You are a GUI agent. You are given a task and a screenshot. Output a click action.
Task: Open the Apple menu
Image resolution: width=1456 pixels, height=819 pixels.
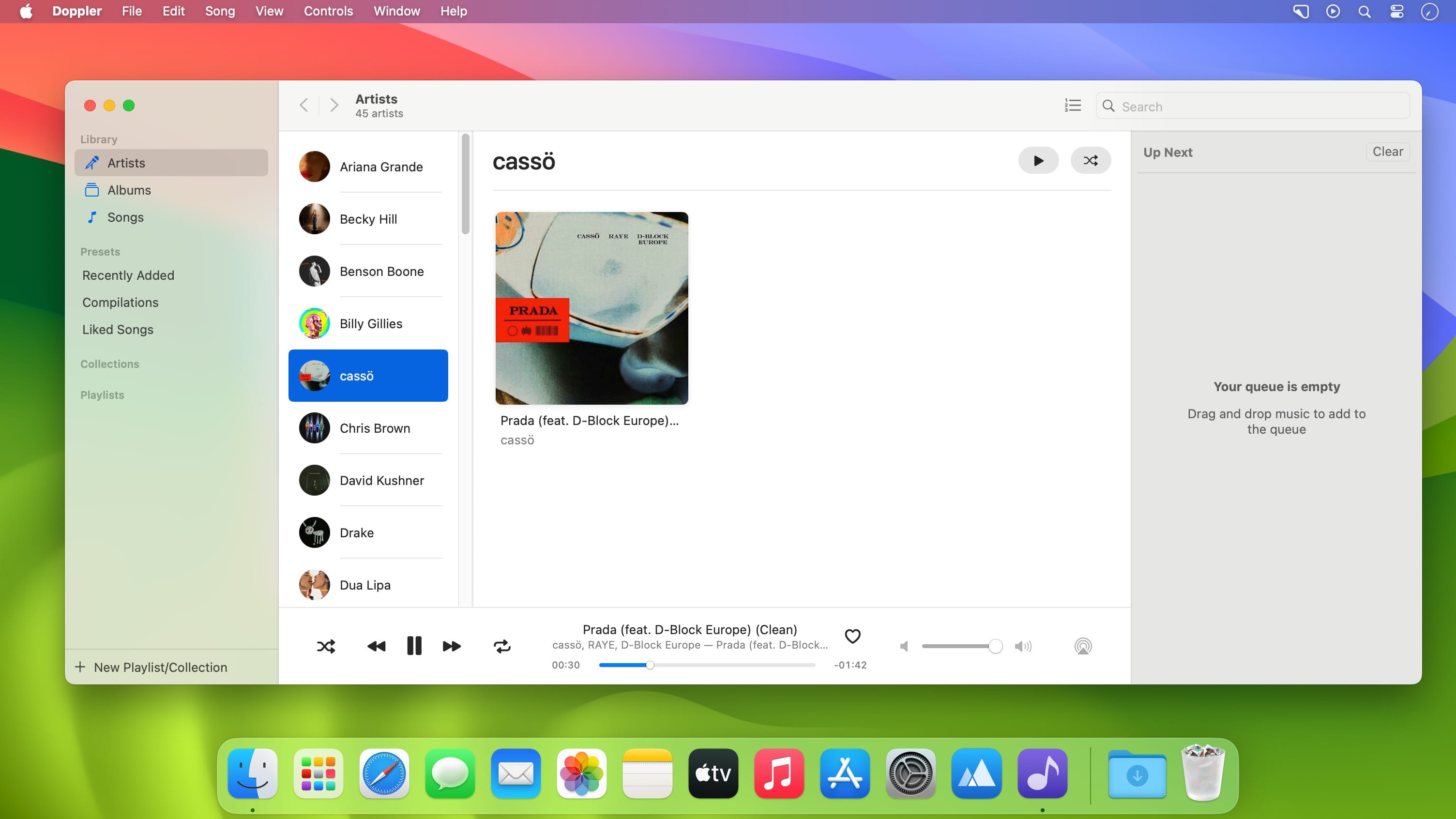tap(26, 11)
